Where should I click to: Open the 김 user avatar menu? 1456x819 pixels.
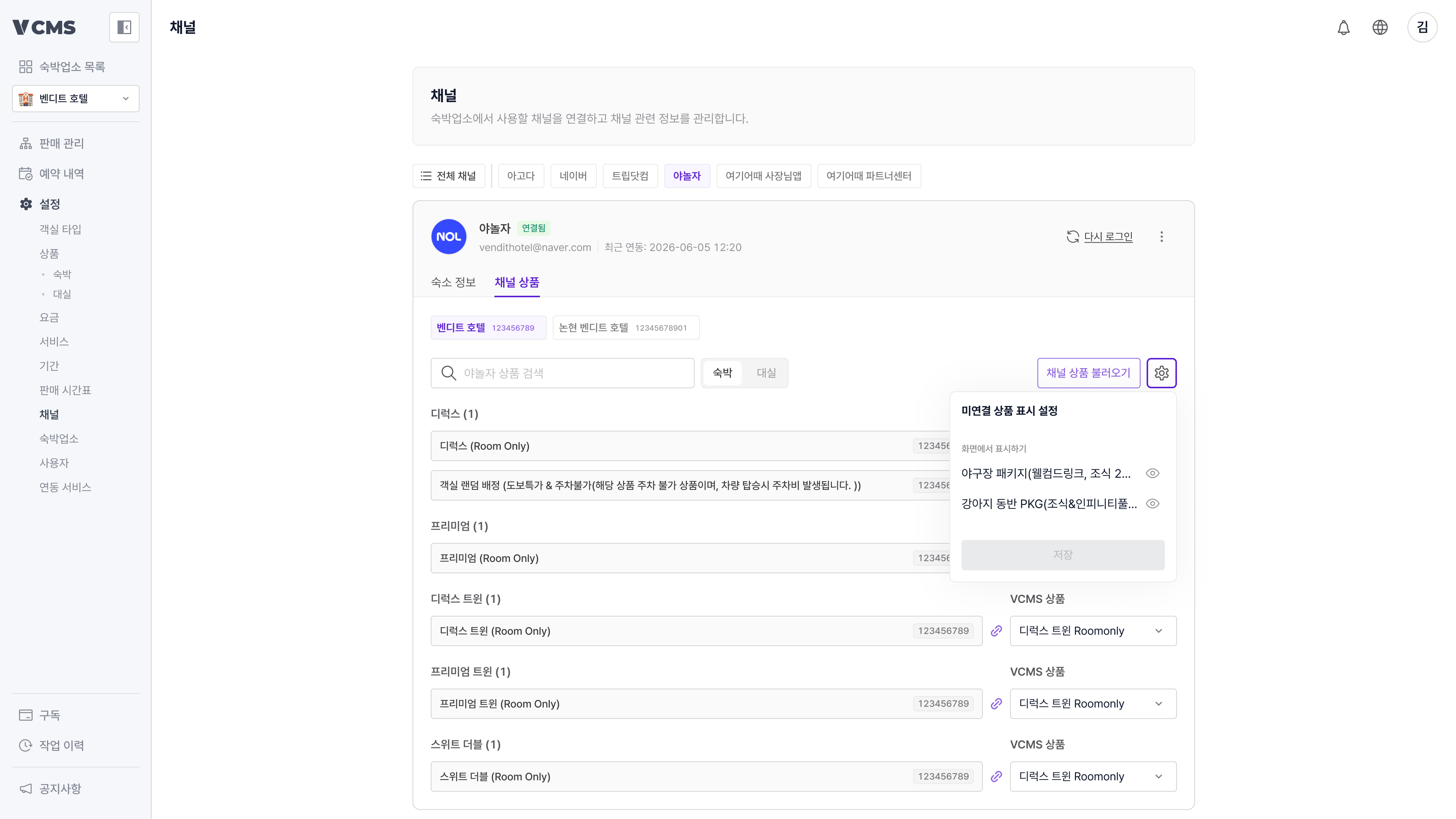(1422, 27)
